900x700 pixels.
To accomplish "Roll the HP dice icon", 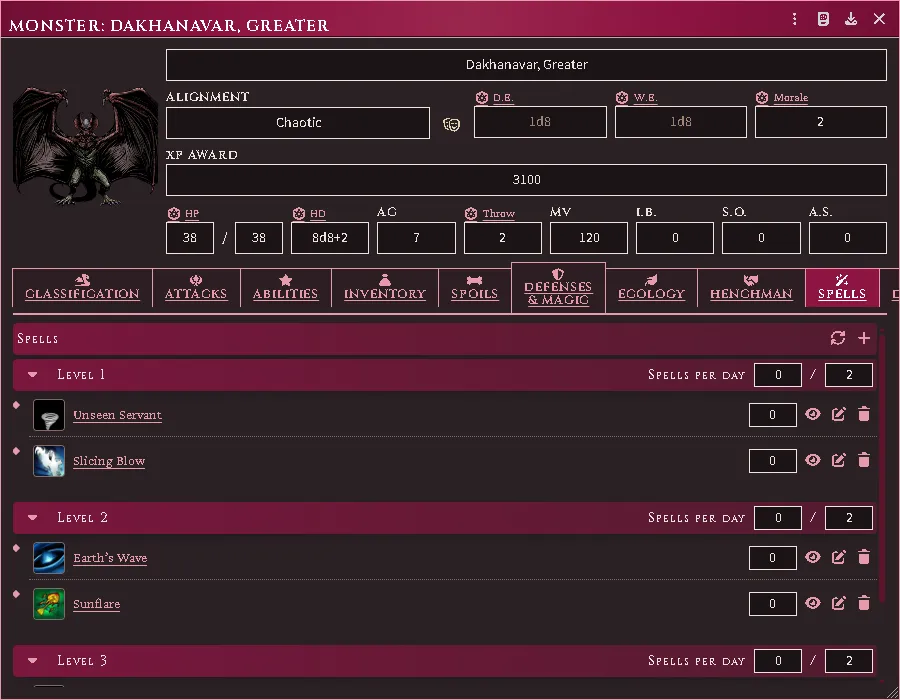I will 174,213.
